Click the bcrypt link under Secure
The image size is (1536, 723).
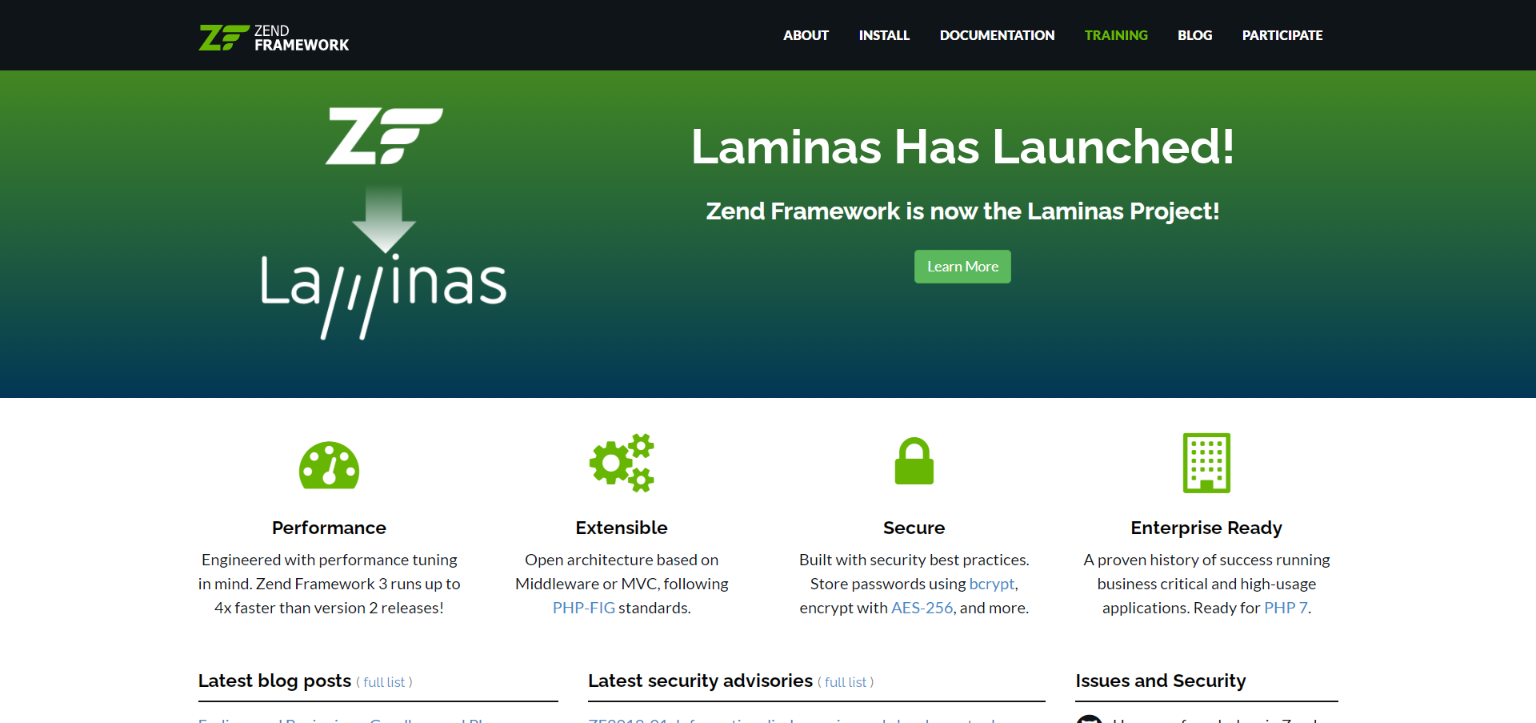[991, 583]
